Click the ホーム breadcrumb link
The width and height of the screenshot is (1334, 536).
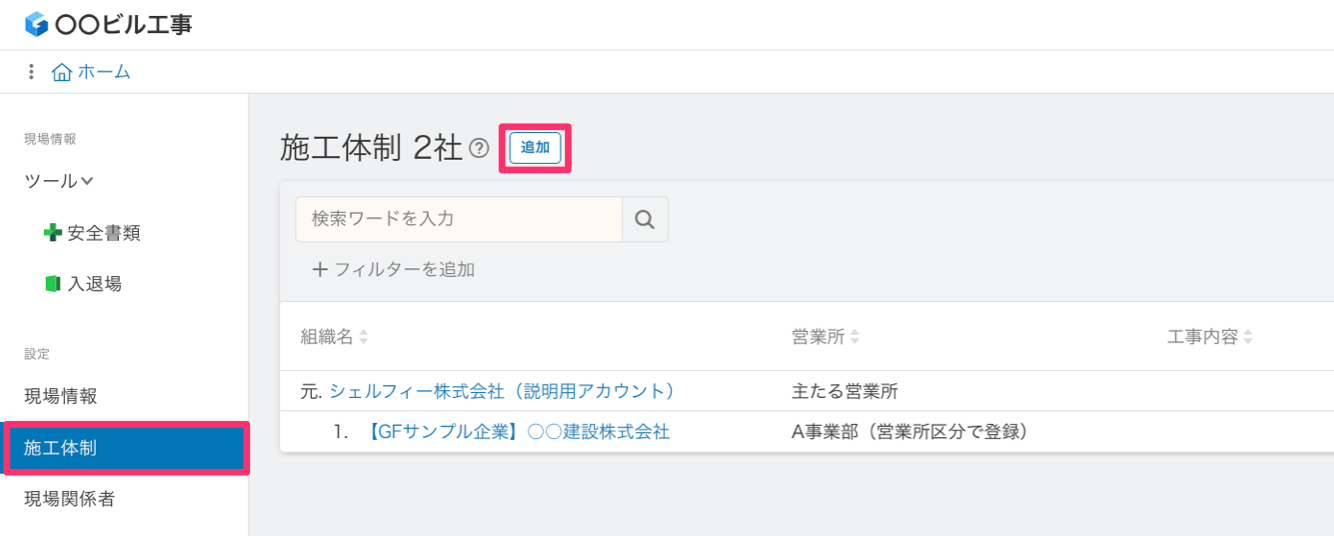click(104, 72)
